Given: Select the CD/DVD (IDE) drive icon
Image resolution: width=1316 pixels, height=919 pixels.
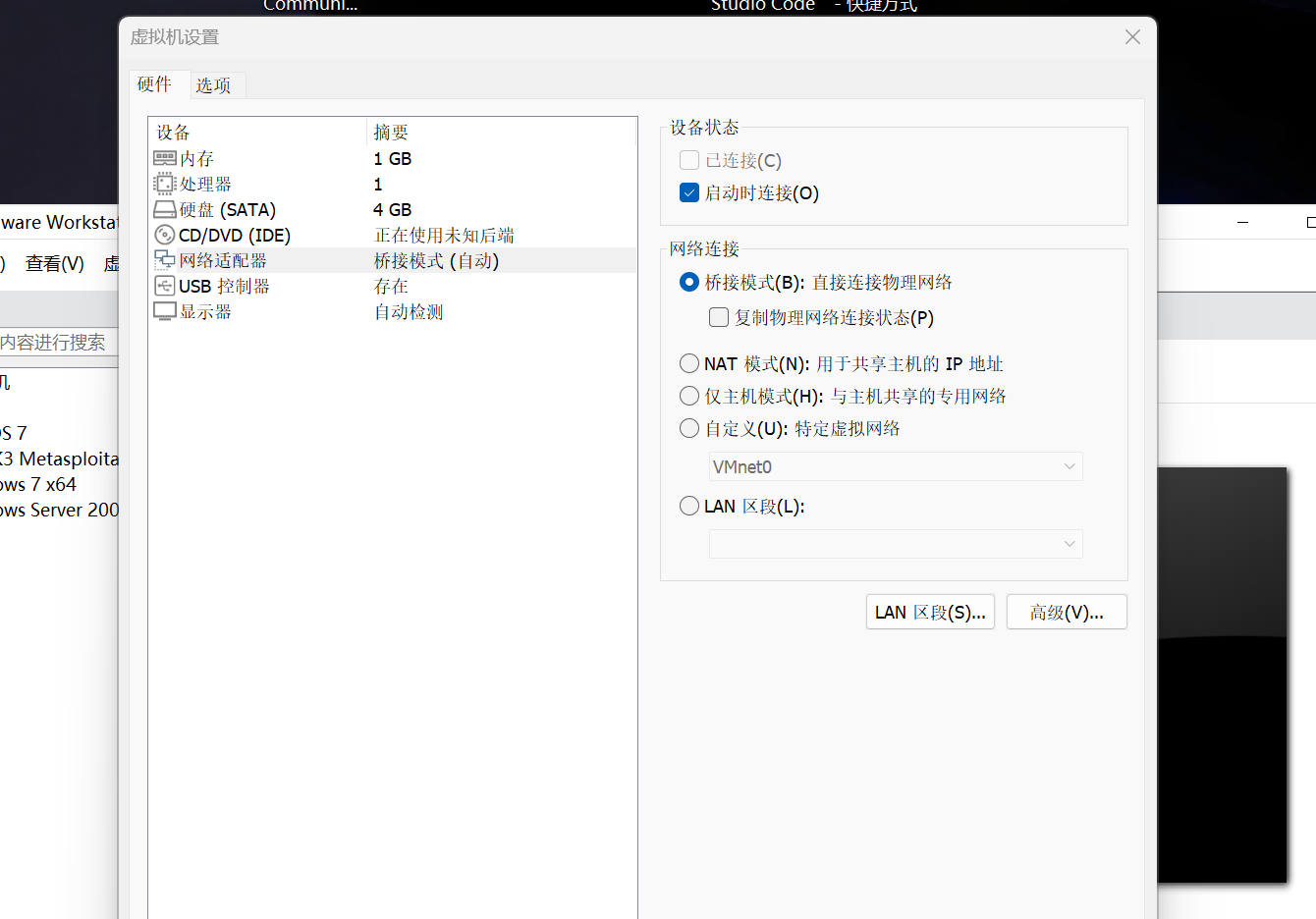Looking at the screenshot, I should tap(165, 235).
